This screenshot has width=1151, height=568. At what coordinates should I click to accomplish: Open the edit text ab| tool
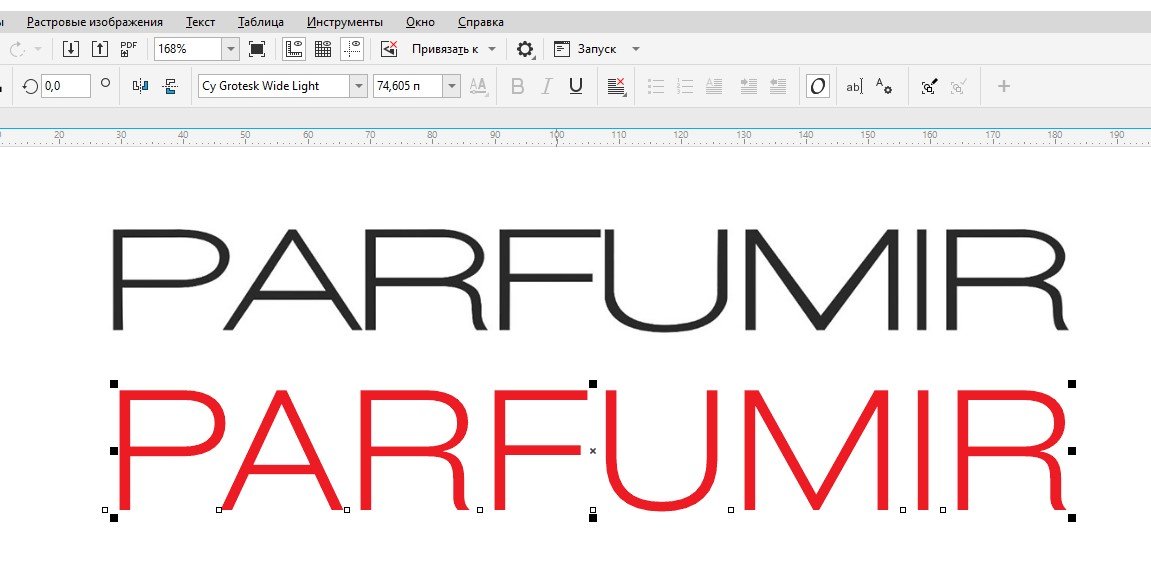tap(854, 86)
